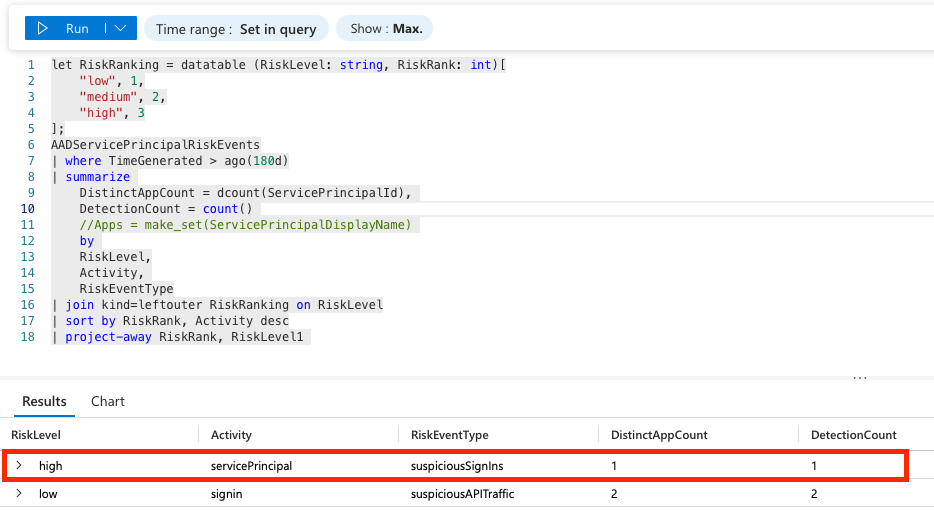Click the Run query button

pos(64,29)
